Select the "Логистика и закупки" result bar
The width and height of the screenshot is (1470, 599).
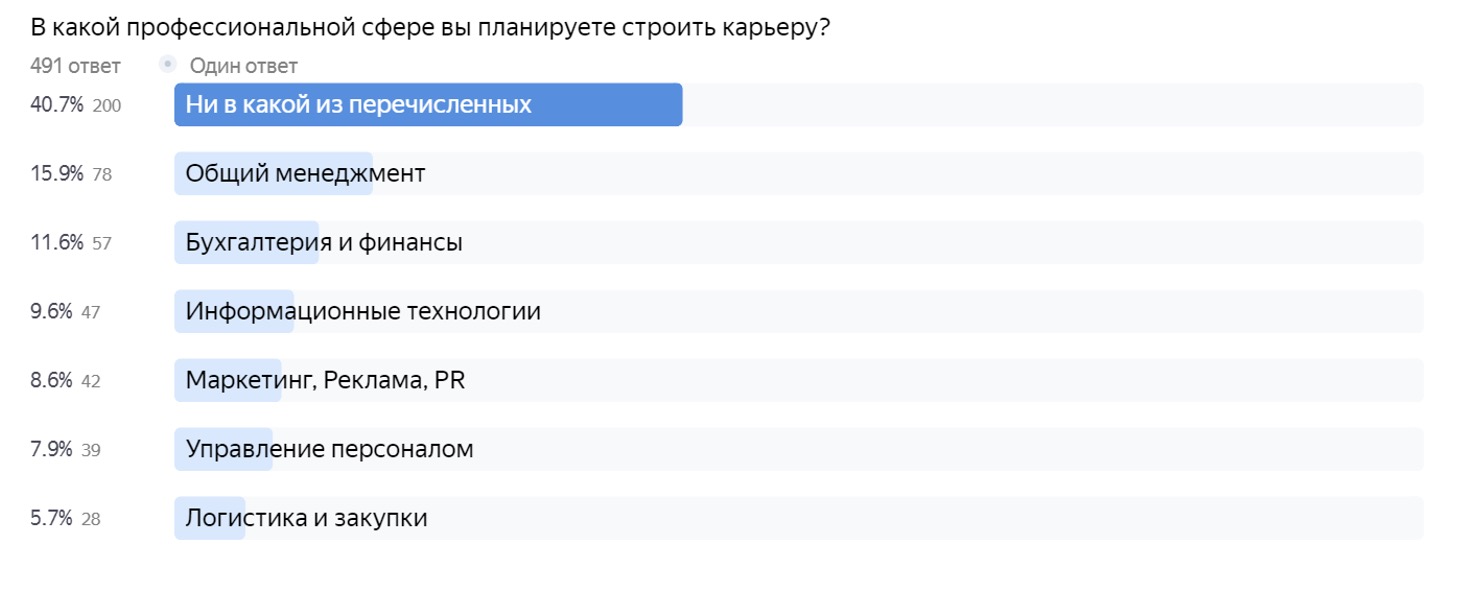click(x=799, y=519)
